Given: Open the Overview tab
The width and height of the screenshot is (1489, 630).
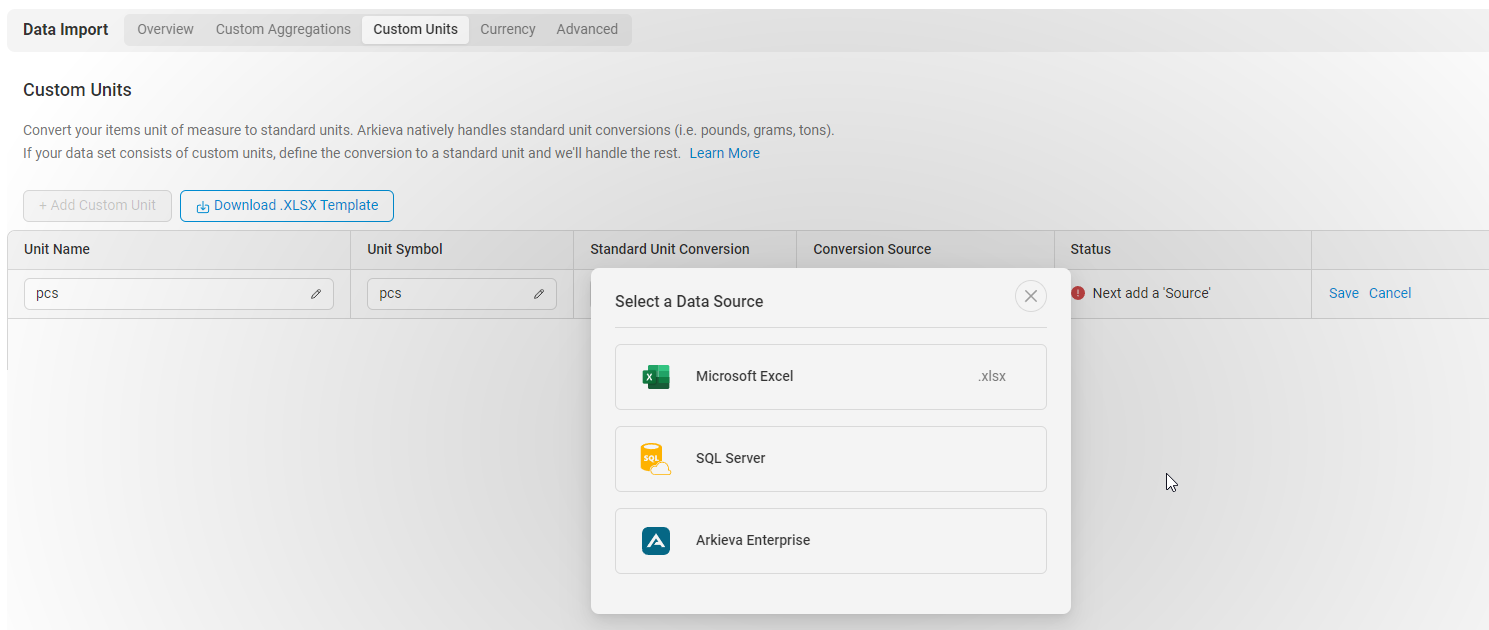Looking at the screenshot, I should [165, 29].
